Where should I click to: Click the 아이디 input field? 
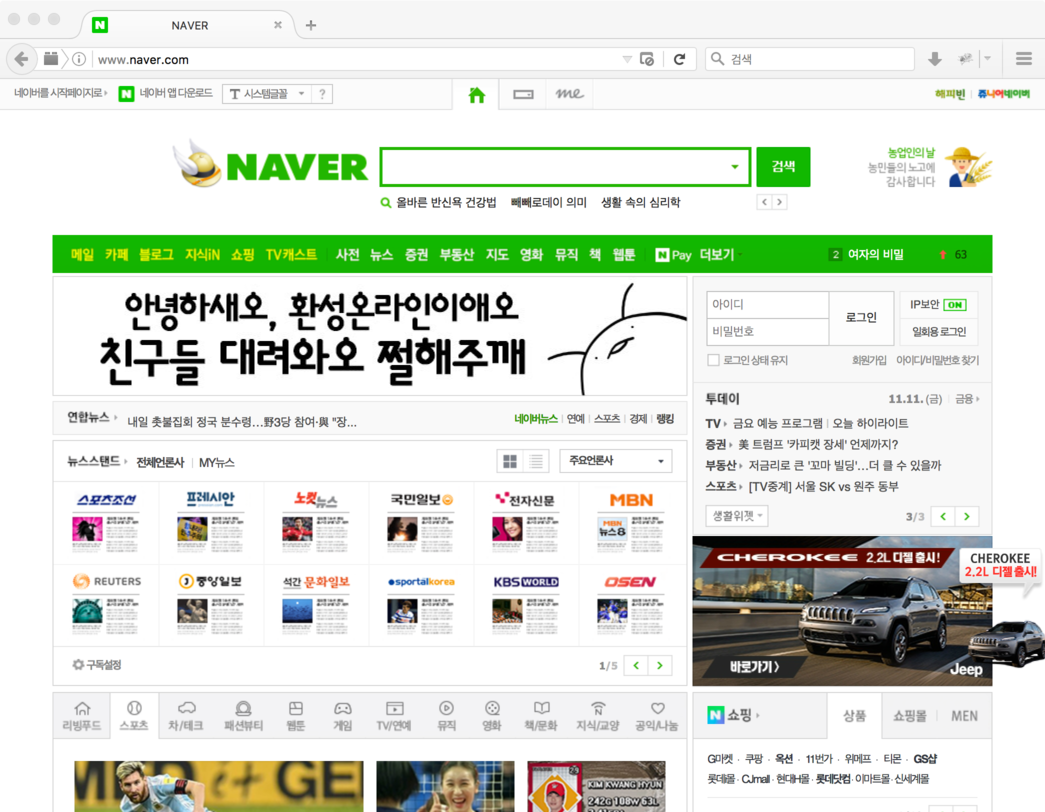(x=767, y=304)
